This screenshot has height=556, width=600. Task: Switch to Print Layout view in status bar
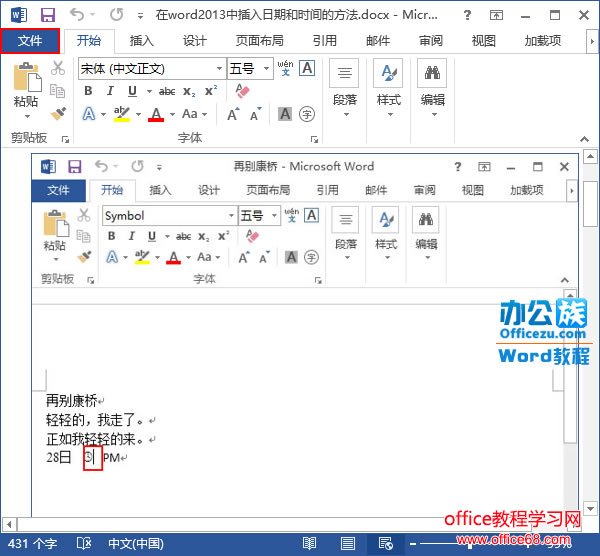pyautogui.click(x=347, y=543)
